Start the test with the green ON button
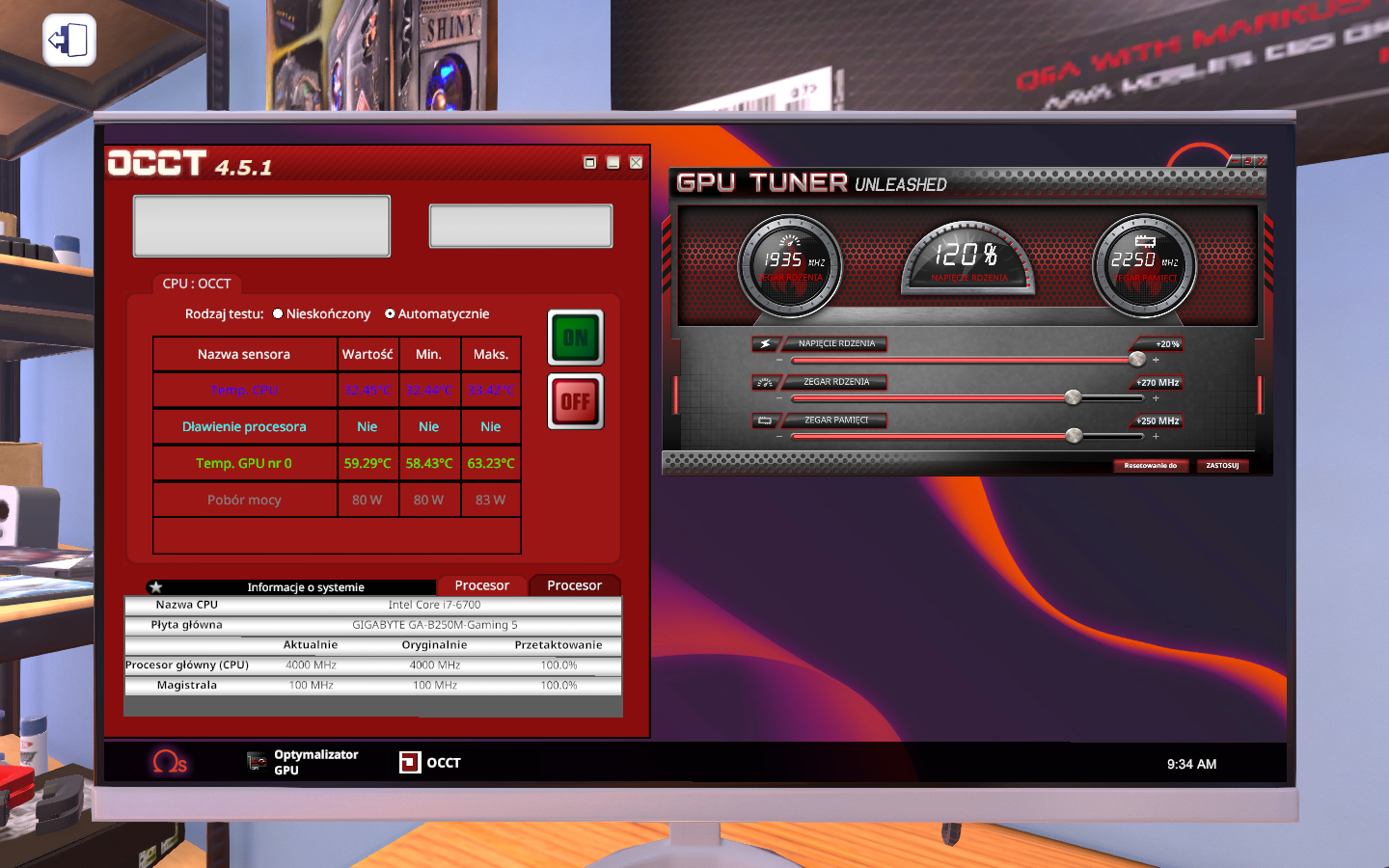 pos(576,338)
